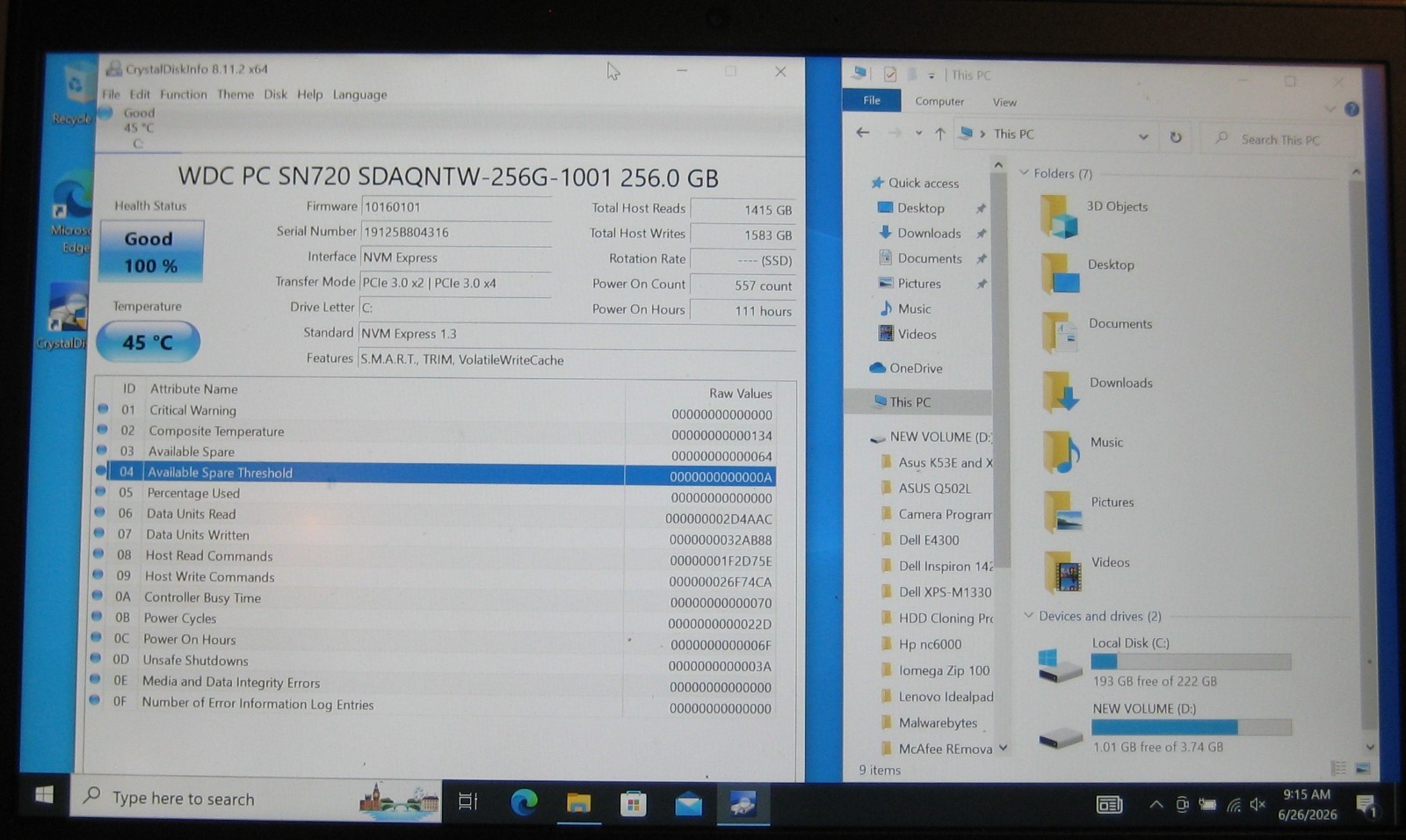Image resolution: width=1406 pixels, height=840 pixels.
Task: Select the Downloads folder icon in This PC
Action: point(1061,392)
